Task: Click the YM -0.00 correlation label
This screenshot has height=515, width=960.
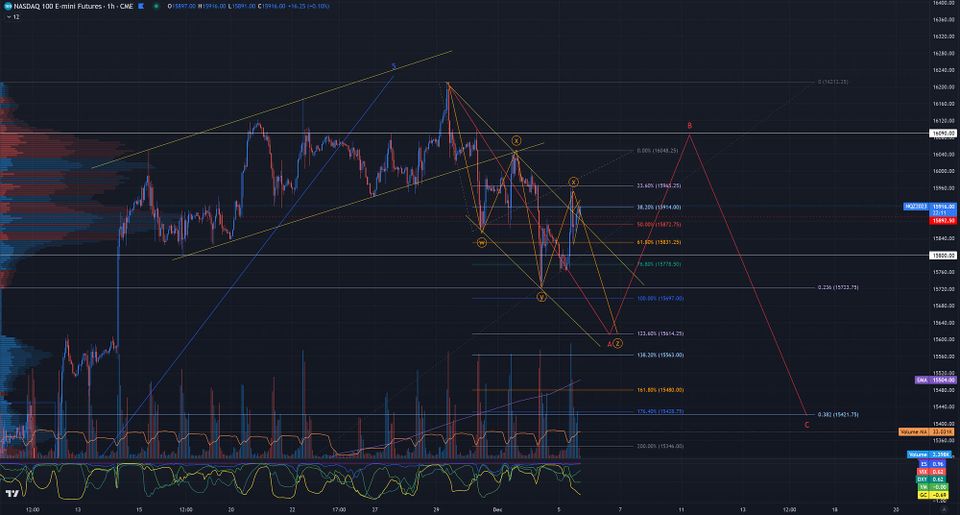Action: tap(932, 487)
